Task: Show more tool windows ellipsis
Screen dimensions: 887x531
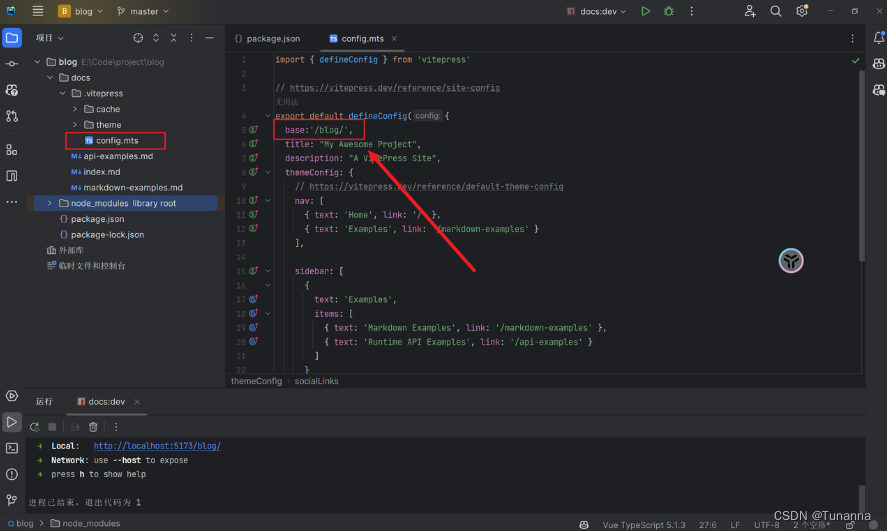Action: [11, 202]
